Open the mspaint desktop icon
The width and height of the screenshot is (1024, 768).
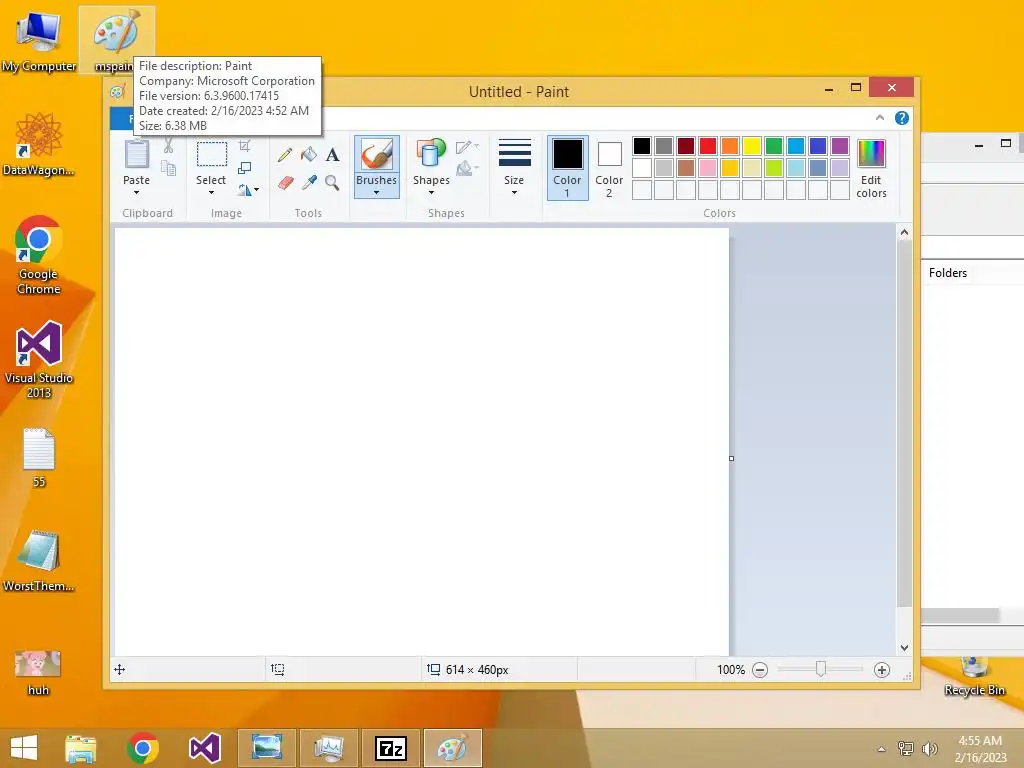pyautogui.click(x=116, y=40)
